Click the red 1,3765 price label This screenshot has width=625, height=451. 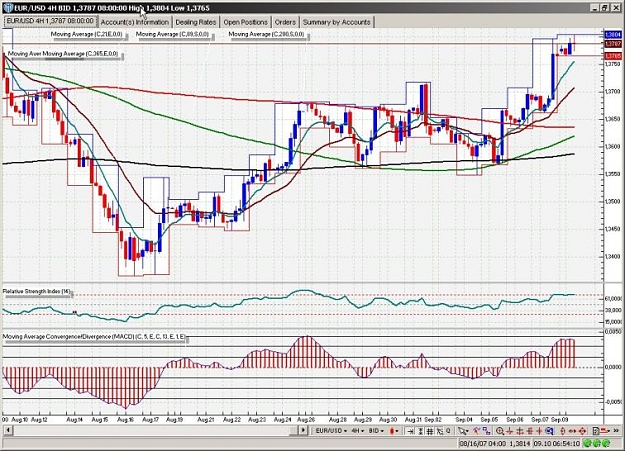point(613,56)
